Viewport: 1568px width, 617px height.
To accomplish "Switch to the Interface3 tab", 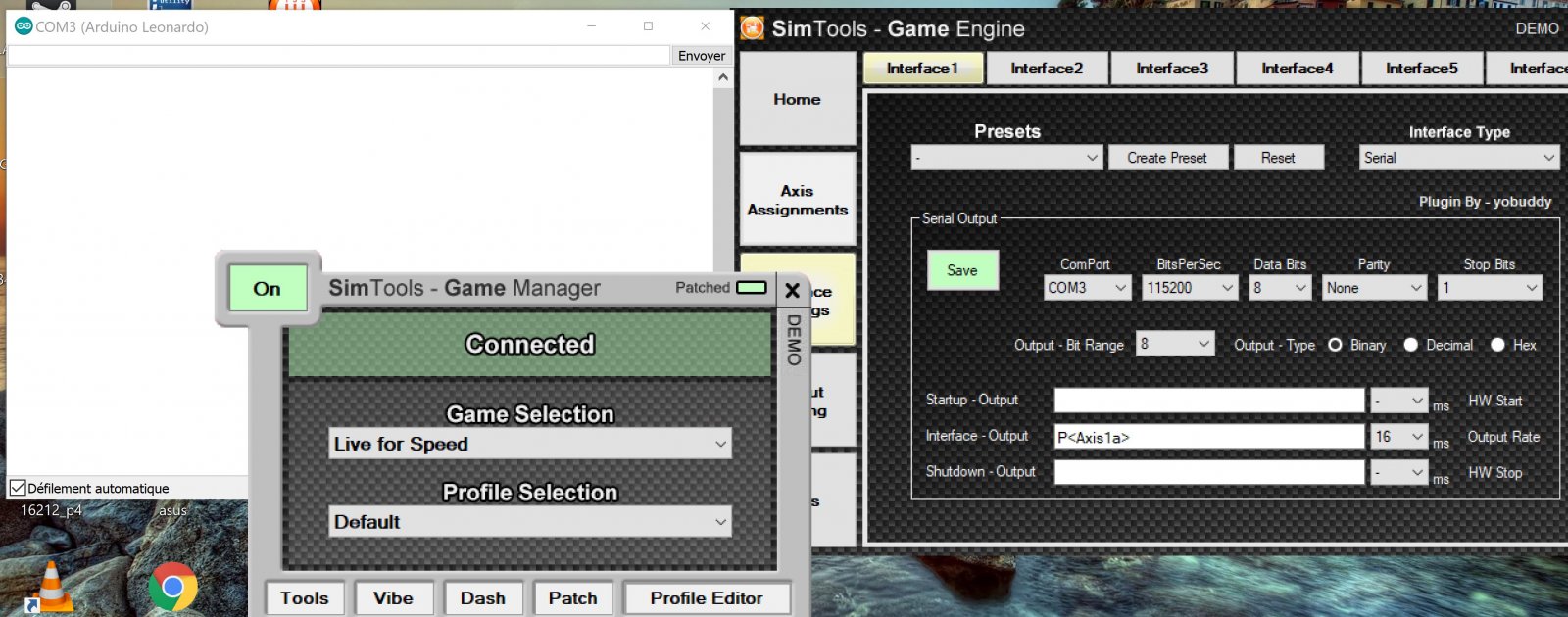I will pos(1172,69).
